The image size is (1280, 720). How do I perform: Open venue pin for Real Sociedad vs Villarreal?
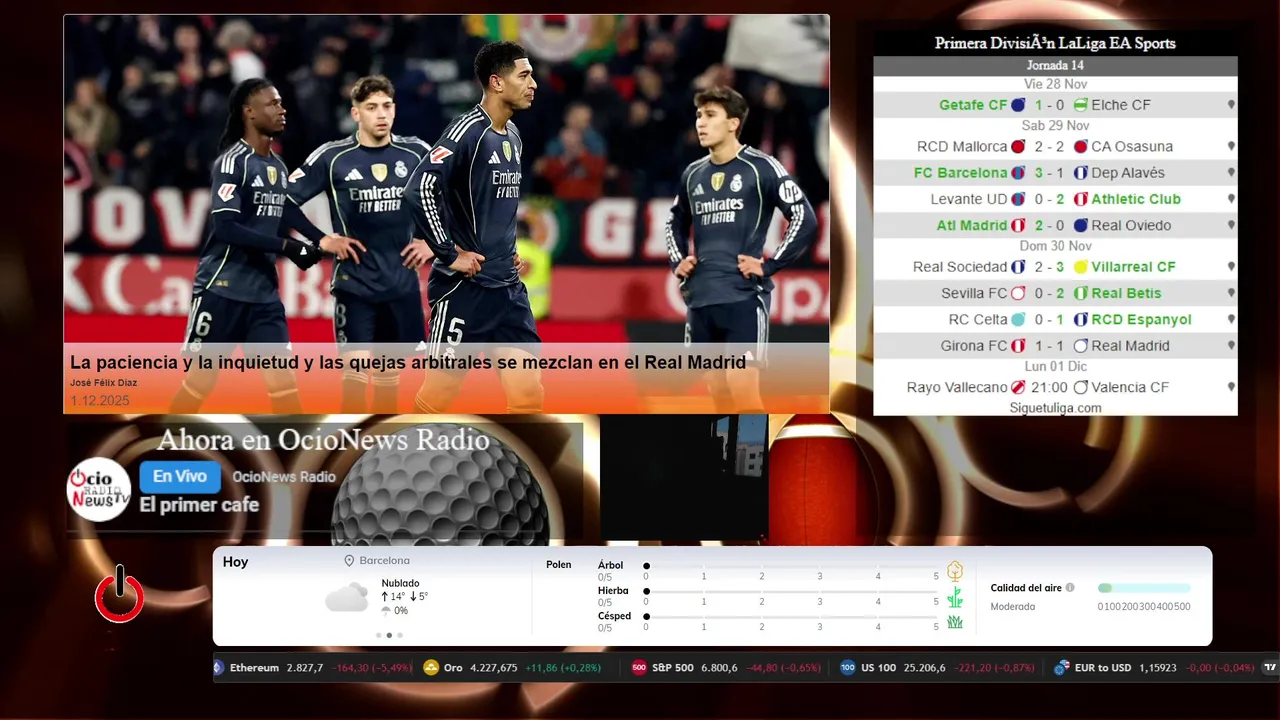1231,267
